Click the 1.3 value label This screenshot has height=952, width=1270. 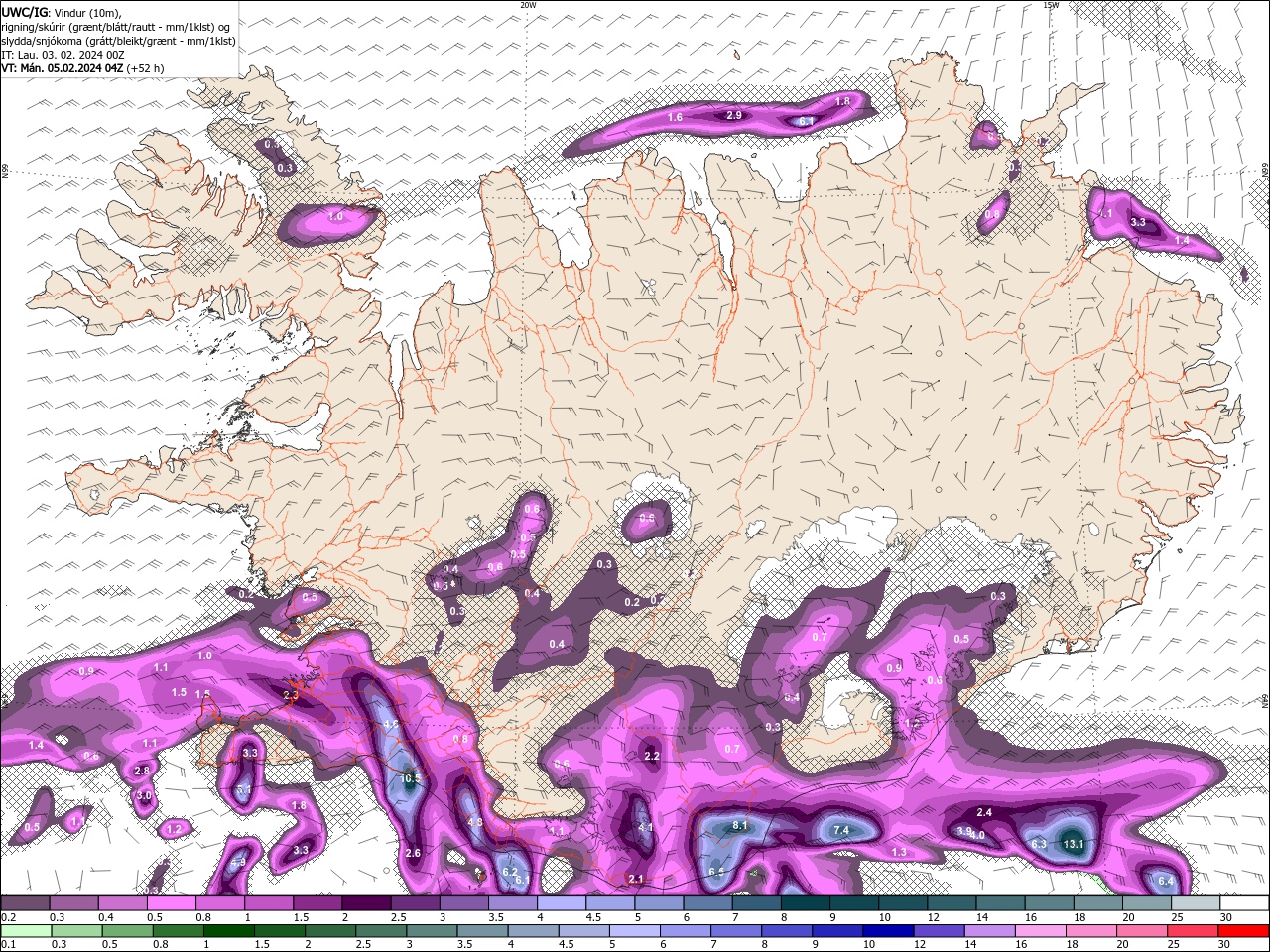click(x=899, y=852)
